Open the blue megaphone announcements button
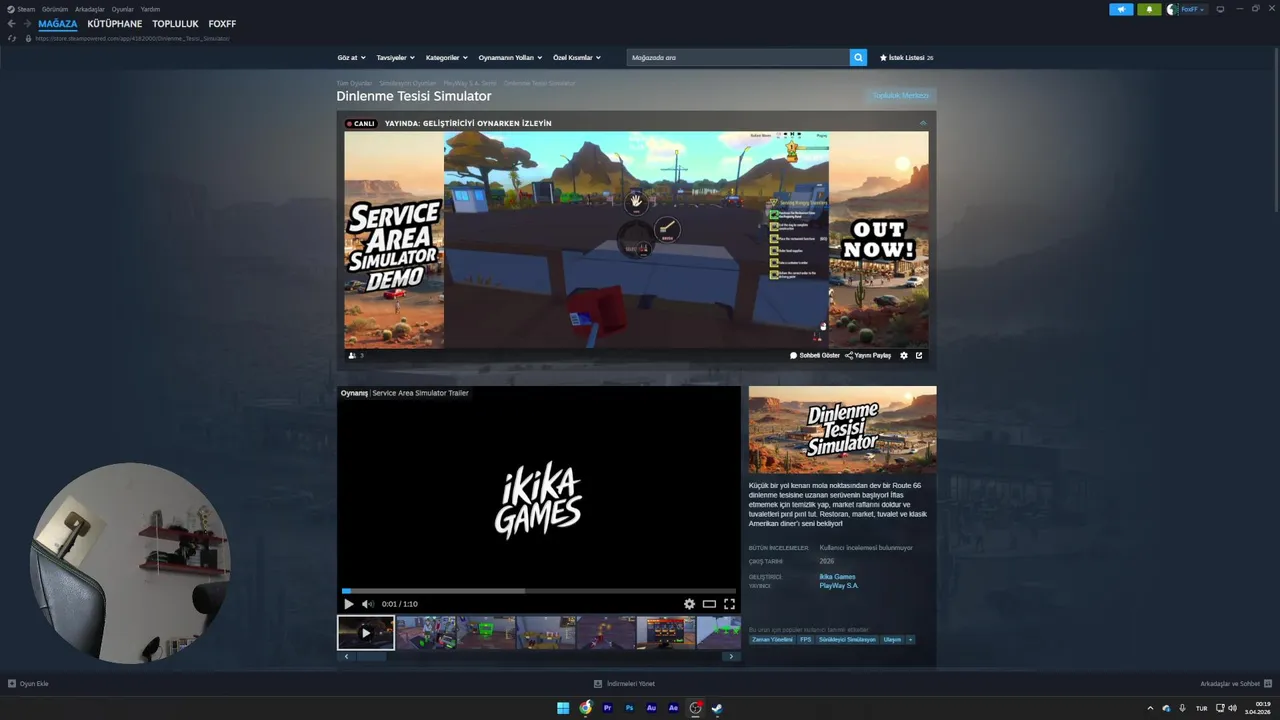The height and width of the screenshot is (720, 1280). pyautogui.click(x=1121, y=9)
